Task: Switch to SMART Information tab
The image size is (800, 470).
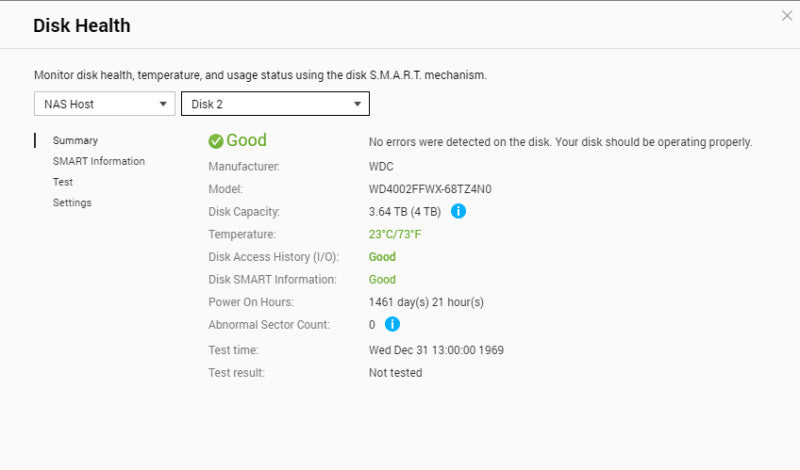Action: coord(98,161)
